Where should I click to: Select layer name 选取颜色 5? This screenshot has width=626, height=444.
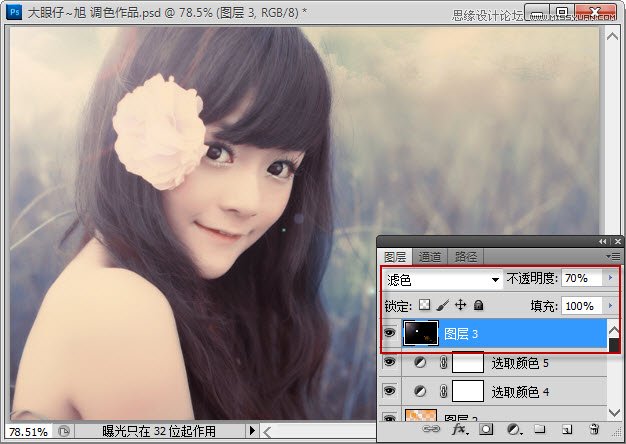point(520,363)
